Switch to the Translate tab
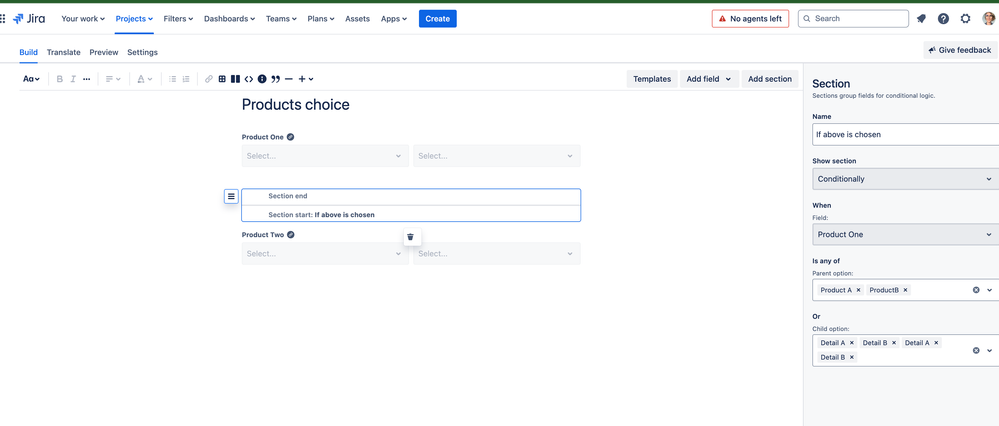999x426 pixels. (x=64, y=52)
